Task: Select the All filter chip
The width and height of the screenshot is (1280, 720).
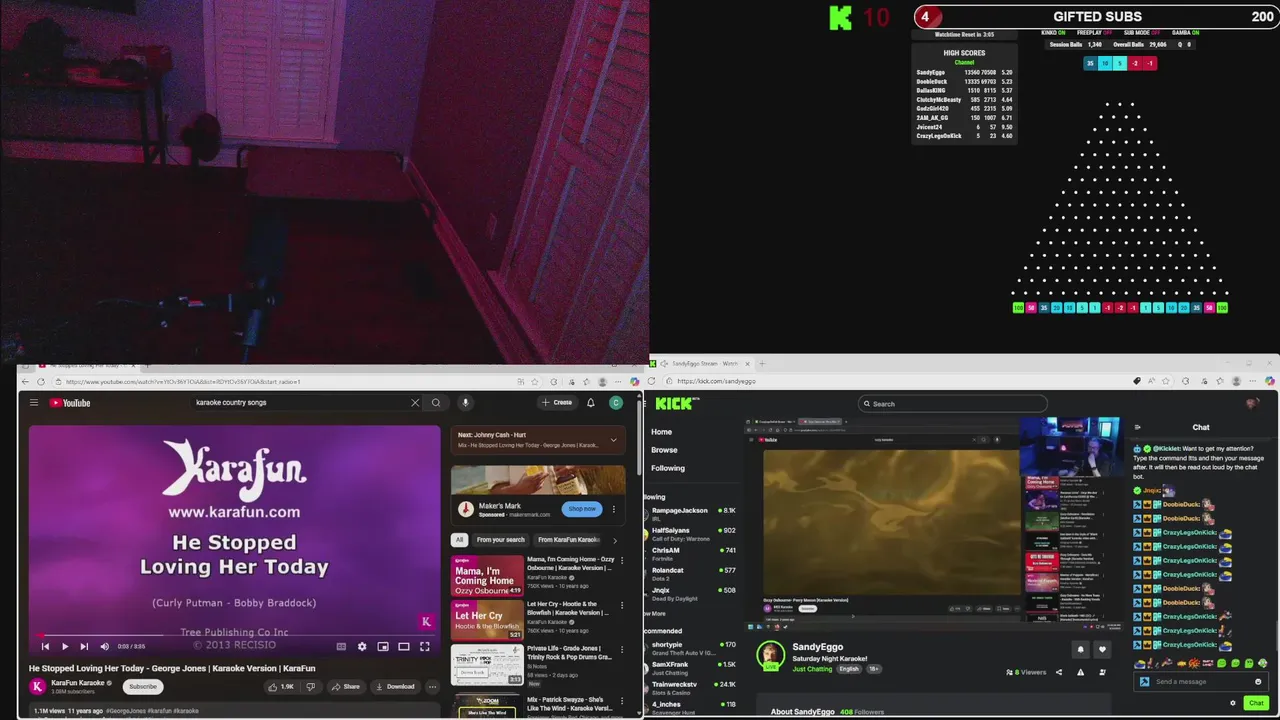Action: 460,540
